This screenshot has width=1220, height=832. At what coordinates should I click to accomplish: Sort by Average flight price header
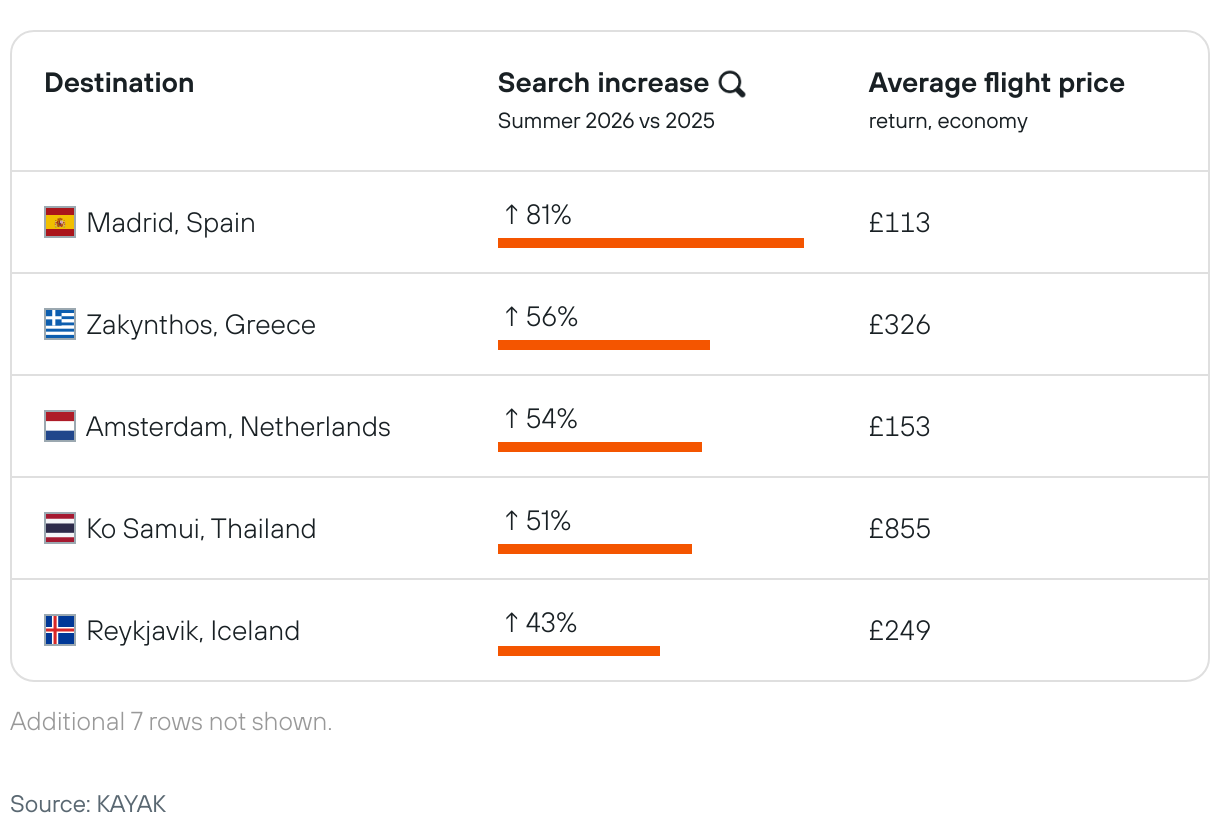[x=996, y=83]
